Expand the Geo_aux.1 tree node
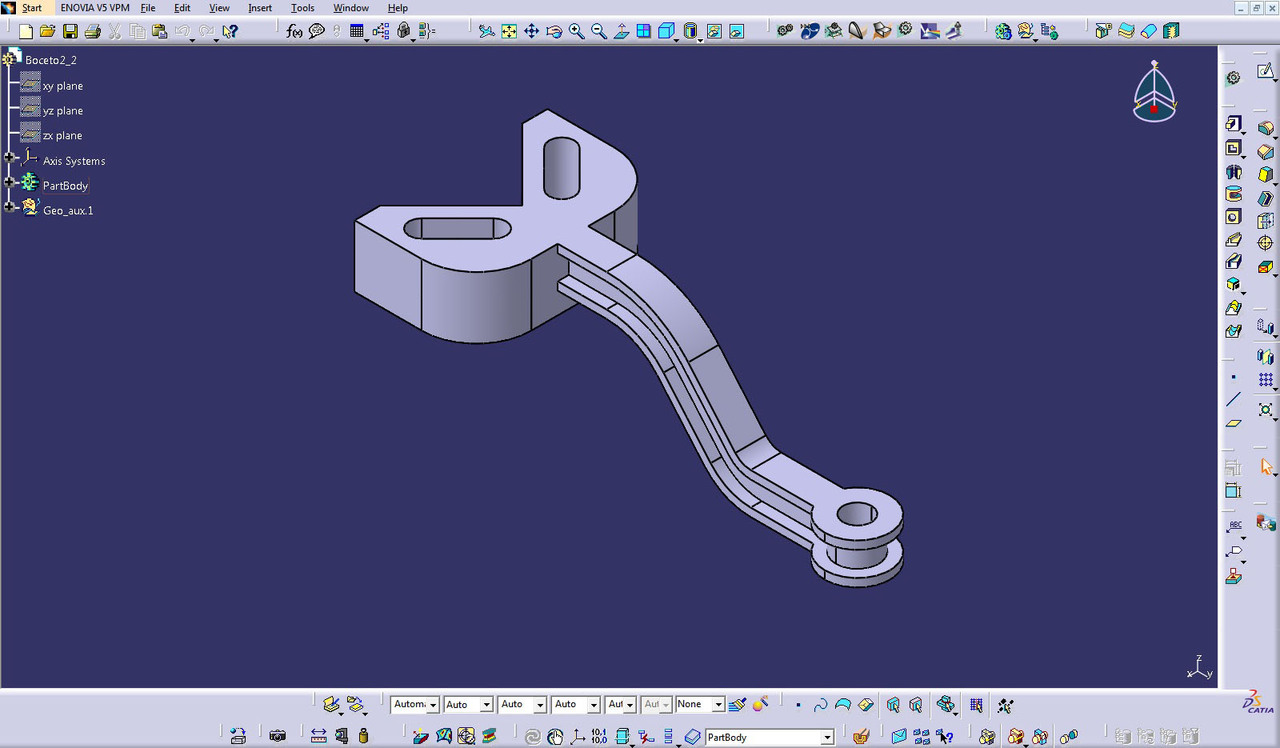Screen dimensions: 1280x748 (10, 207)
